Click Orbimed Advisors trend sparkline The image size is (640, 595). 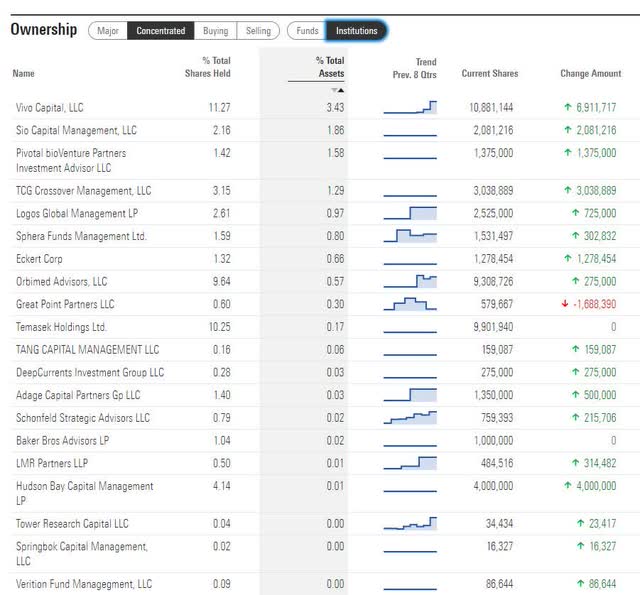click(410, 281)
